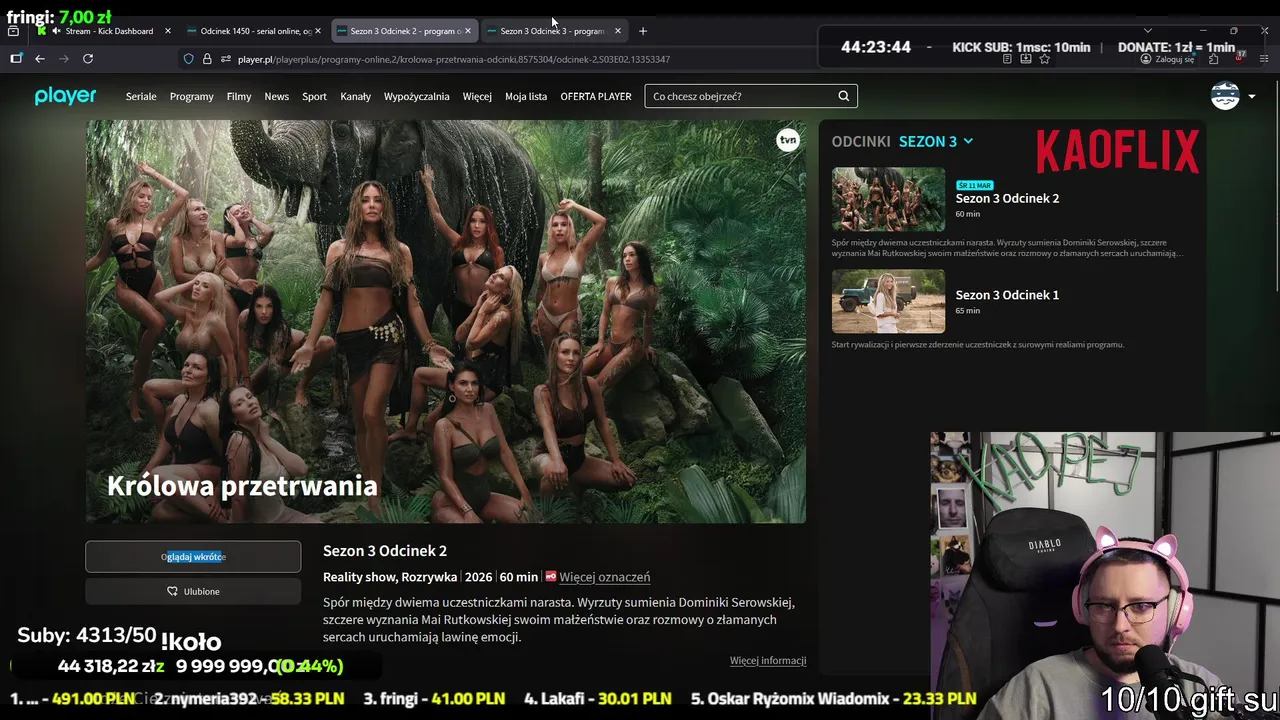Click the OFERTA PLAYER link
1280x720 pixels.
[x=596, y=96]
